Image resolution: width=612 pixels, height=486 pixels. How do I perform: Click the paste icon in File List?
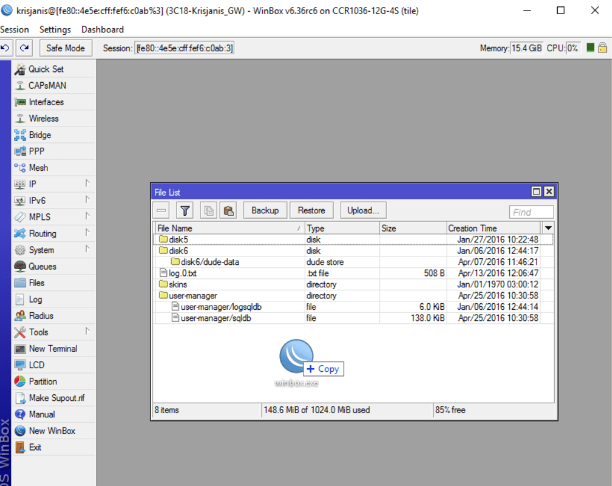coord(228,211)
